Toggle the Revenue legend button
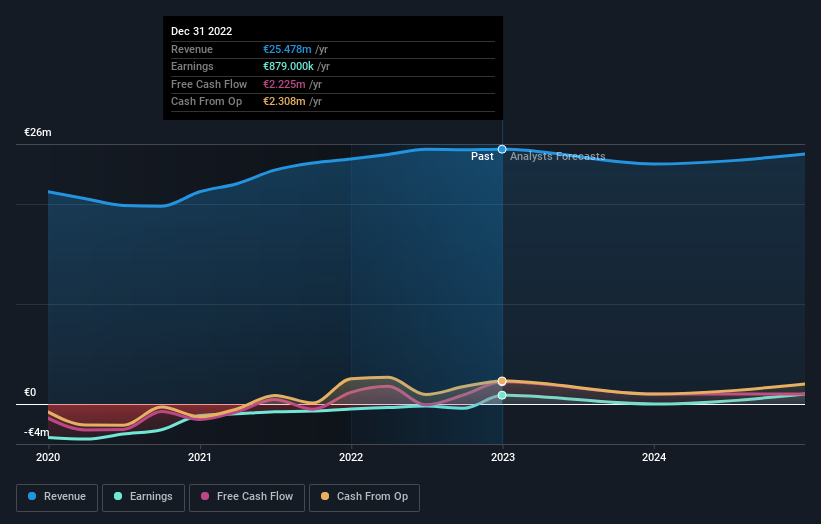Screen dimensions: 821x524 [57, 497]
